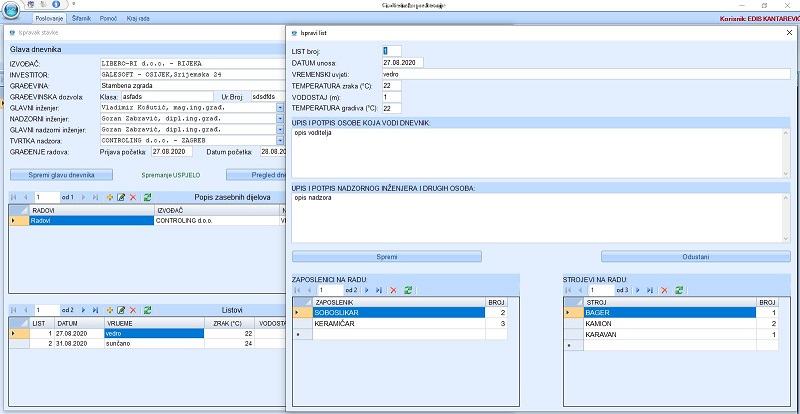The image size is (800, 414).
Task: Click the Odustani button
Action: click(697, 256)
